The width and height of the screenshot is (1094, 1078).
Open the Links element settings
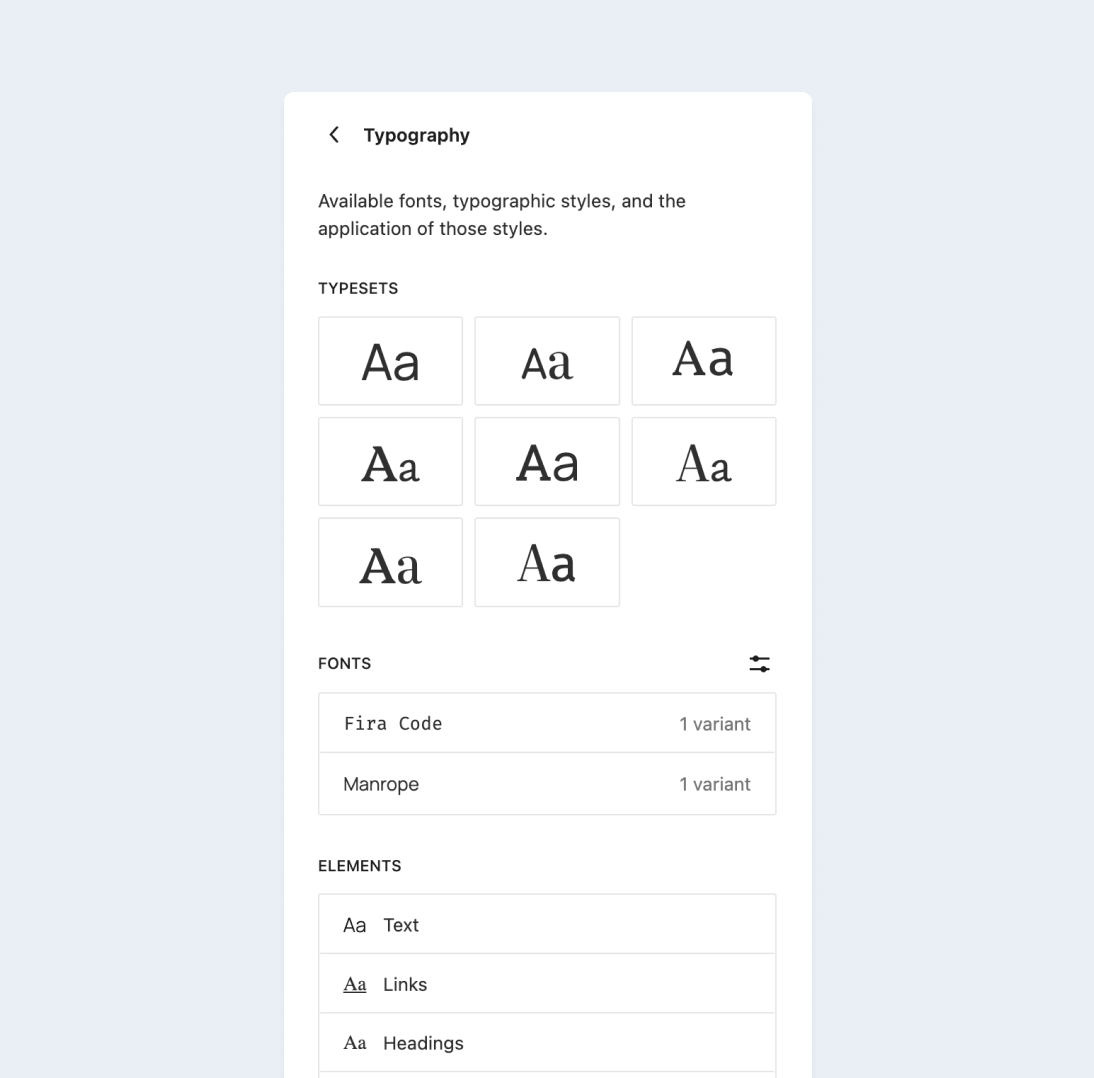(547, 984)
